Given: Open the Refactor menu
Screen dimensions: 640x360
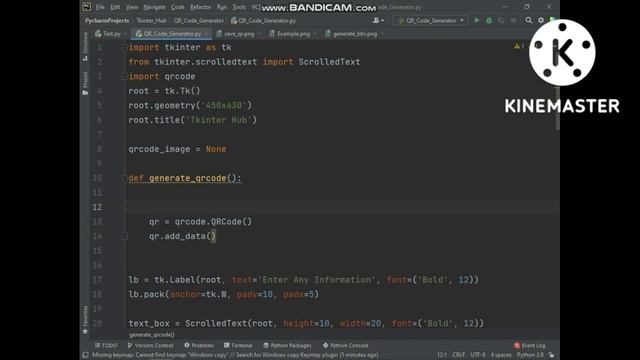Looking at the screenshot, I should 200,7.
